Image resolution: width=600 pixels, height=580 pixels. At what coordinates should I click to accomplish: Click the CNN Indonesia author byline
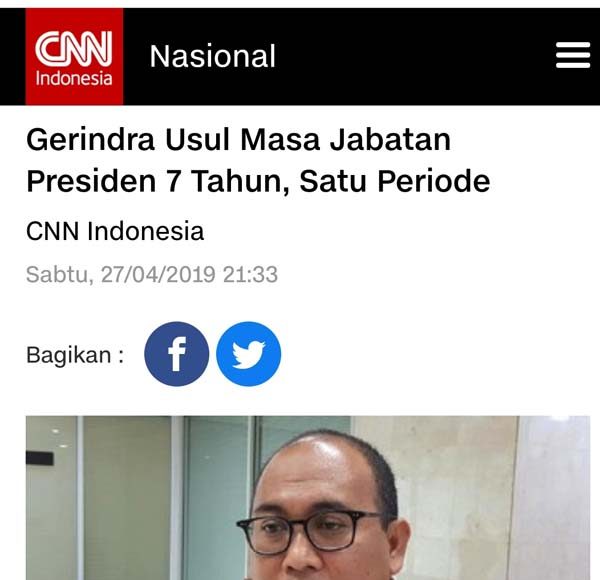coord(115,231)
